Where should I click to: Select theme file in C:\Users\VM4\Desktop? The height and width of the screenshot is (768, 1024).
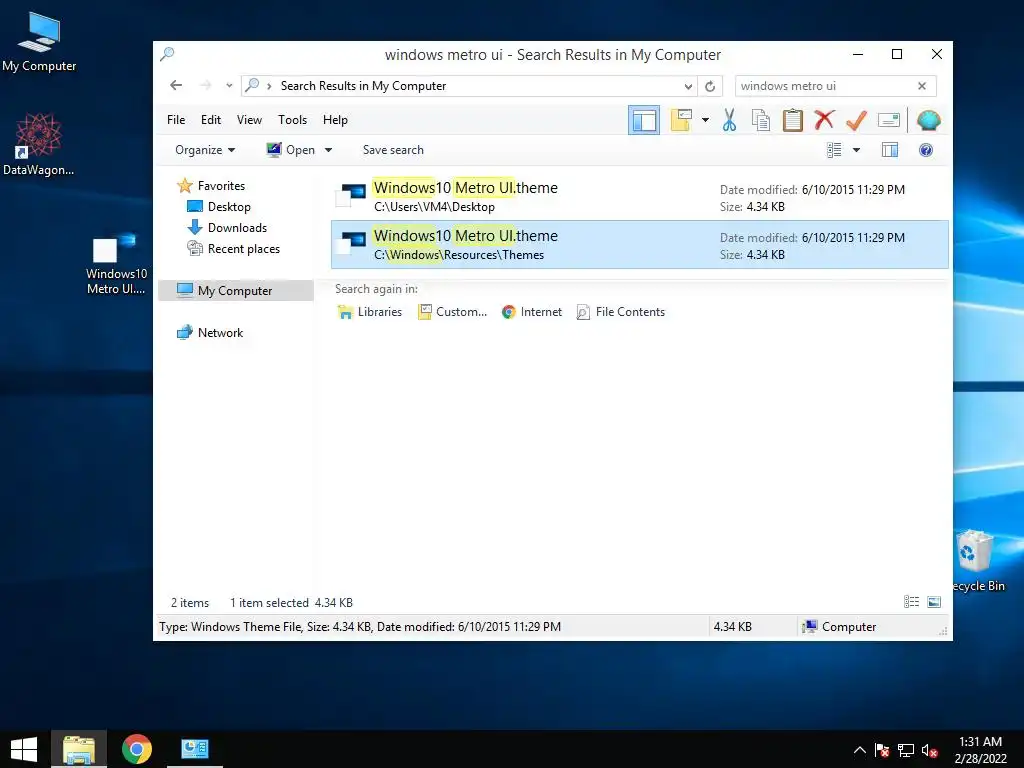pos(639,197)
